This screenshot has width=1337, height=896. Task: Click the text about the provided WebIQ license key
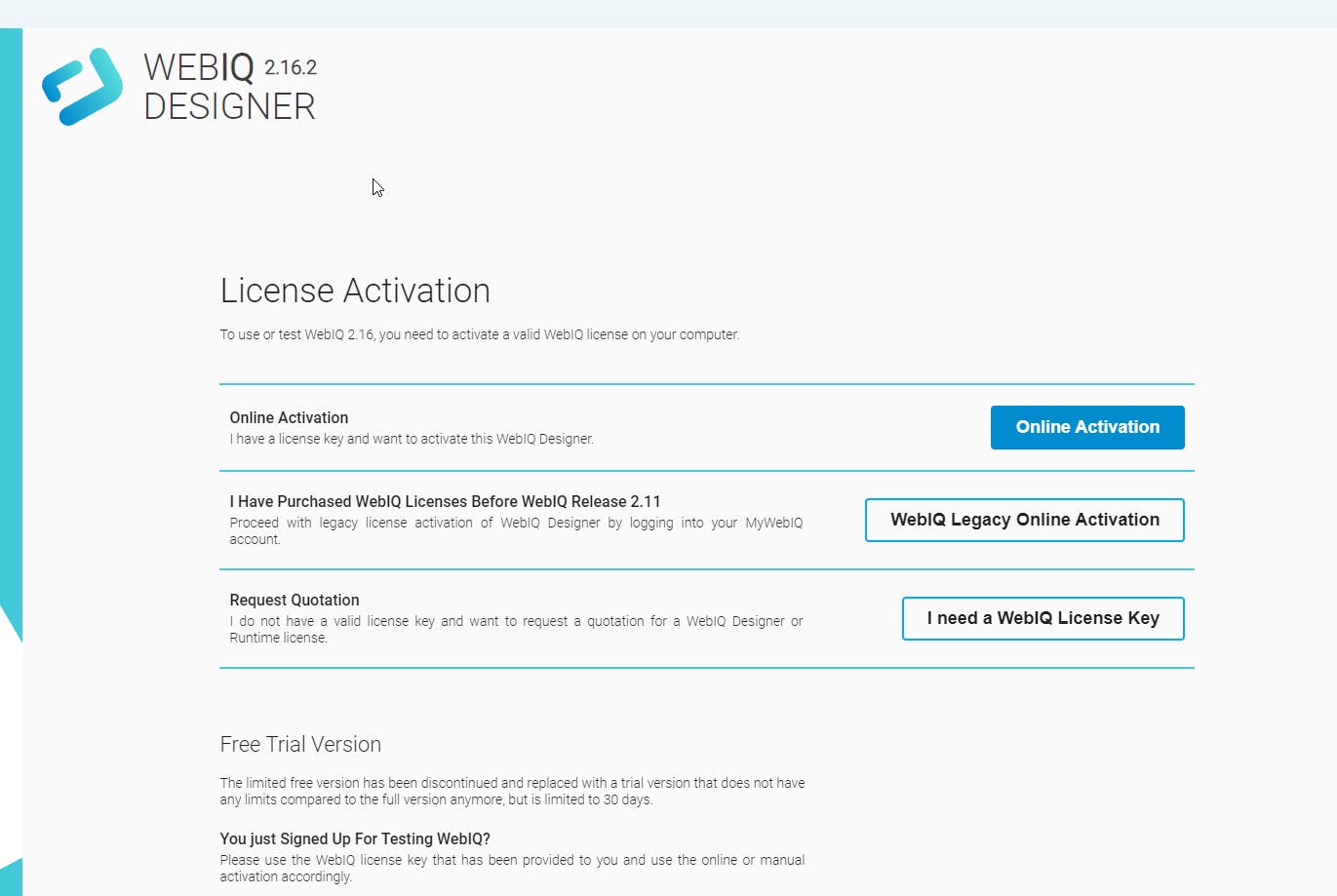[x=512, y=868]
